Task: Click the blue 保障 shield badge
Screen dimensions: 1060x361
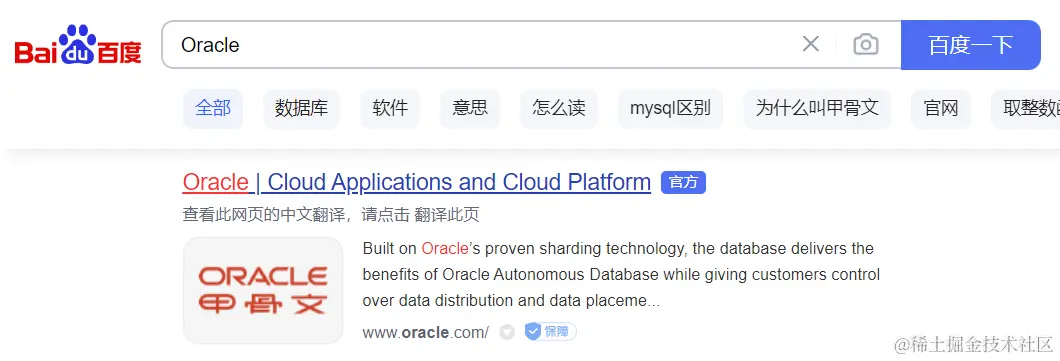Action: tap(550, 331)
